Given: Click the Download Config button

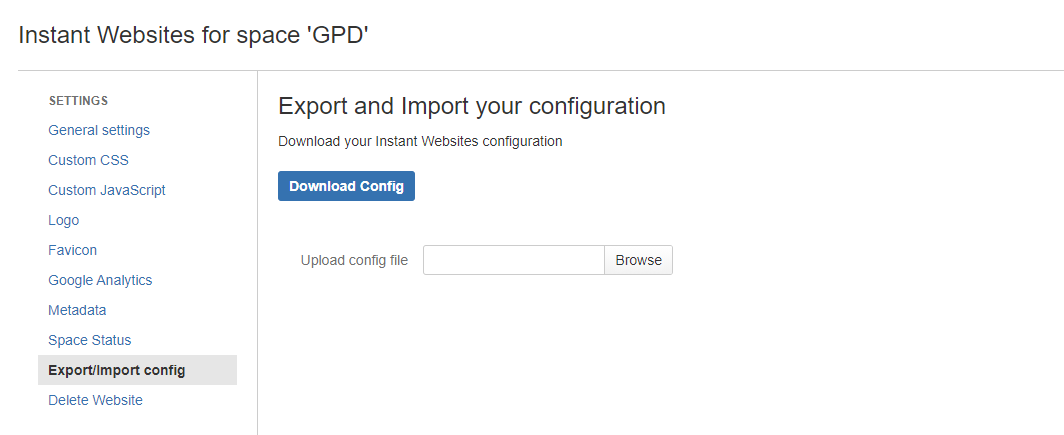Looking at the screenshot, I should pyautogui.click(x=346, y=186).
